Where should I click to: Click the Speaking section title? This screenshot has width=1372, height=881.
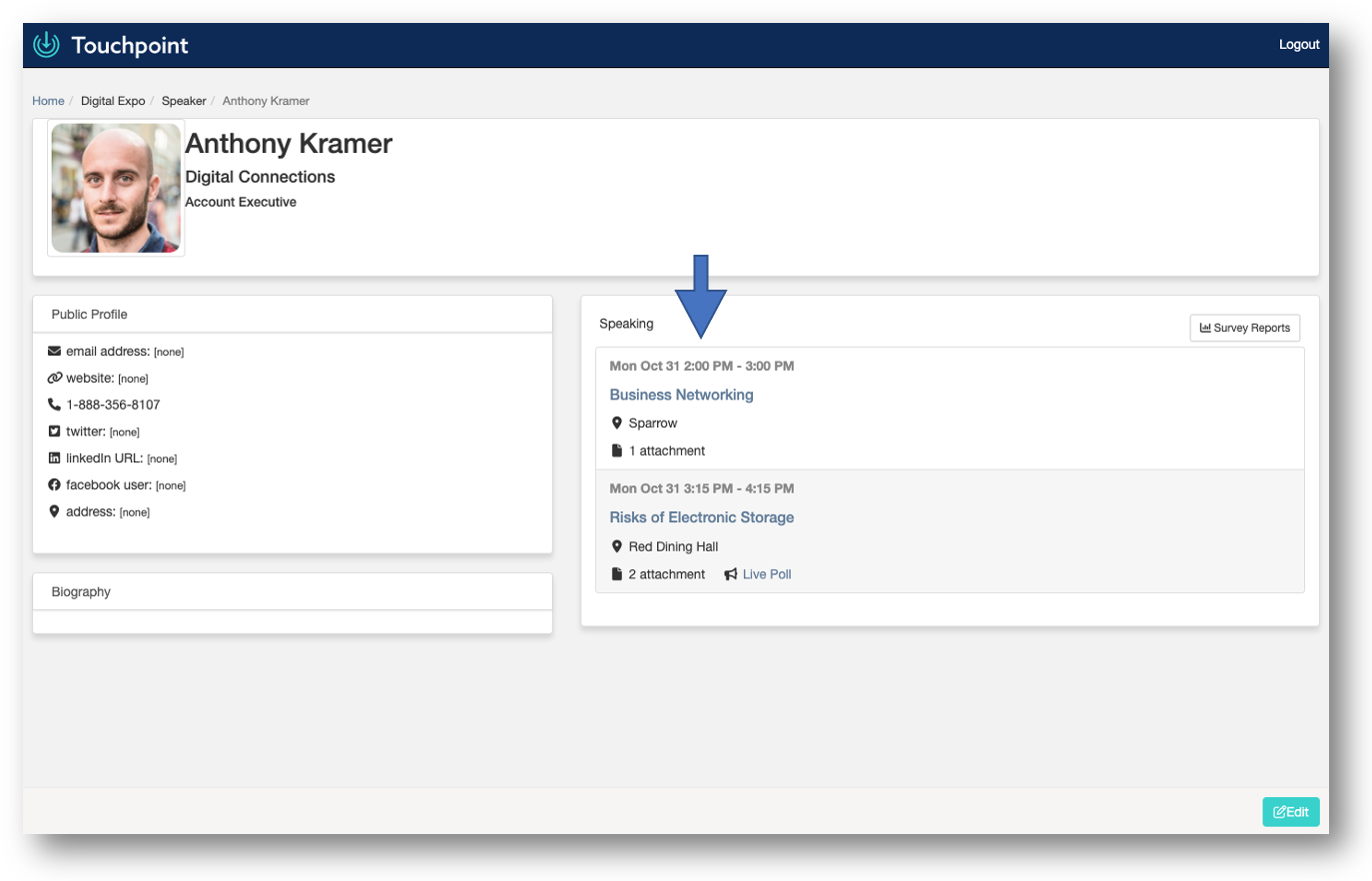pos(626,324)
